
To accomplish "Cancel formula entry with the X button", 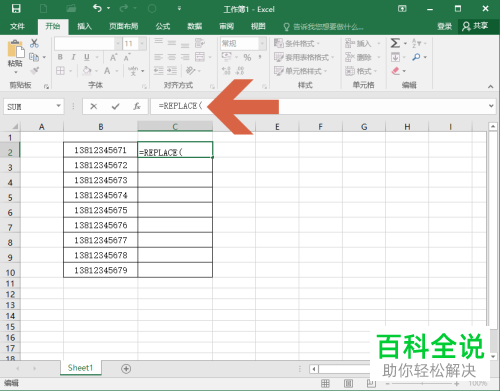I will [94, 106].
